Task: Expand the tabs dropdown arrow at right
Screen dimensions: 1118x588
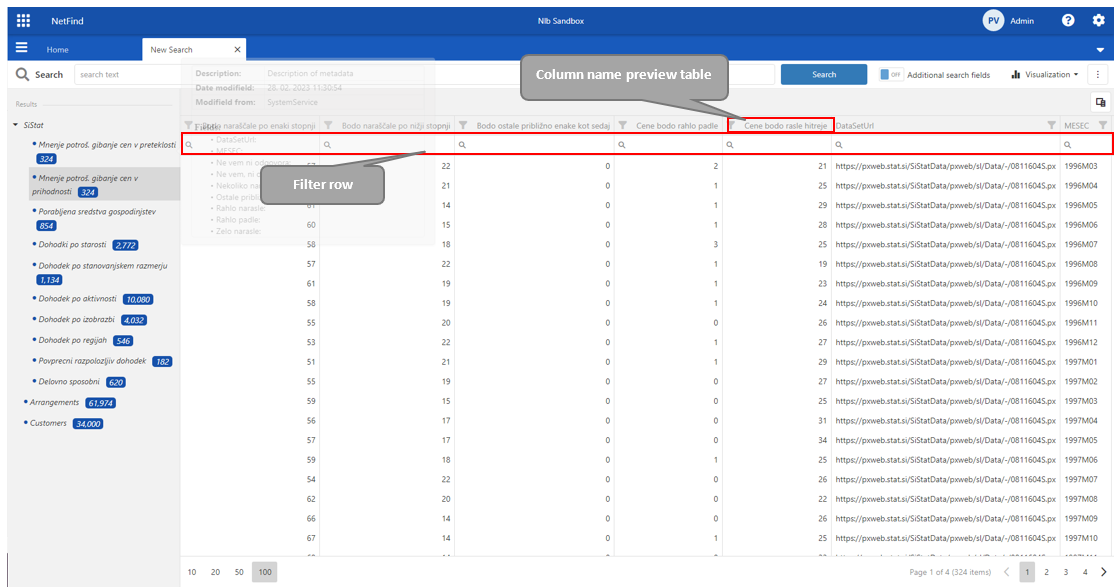Action: click(x=1100, y=49)
